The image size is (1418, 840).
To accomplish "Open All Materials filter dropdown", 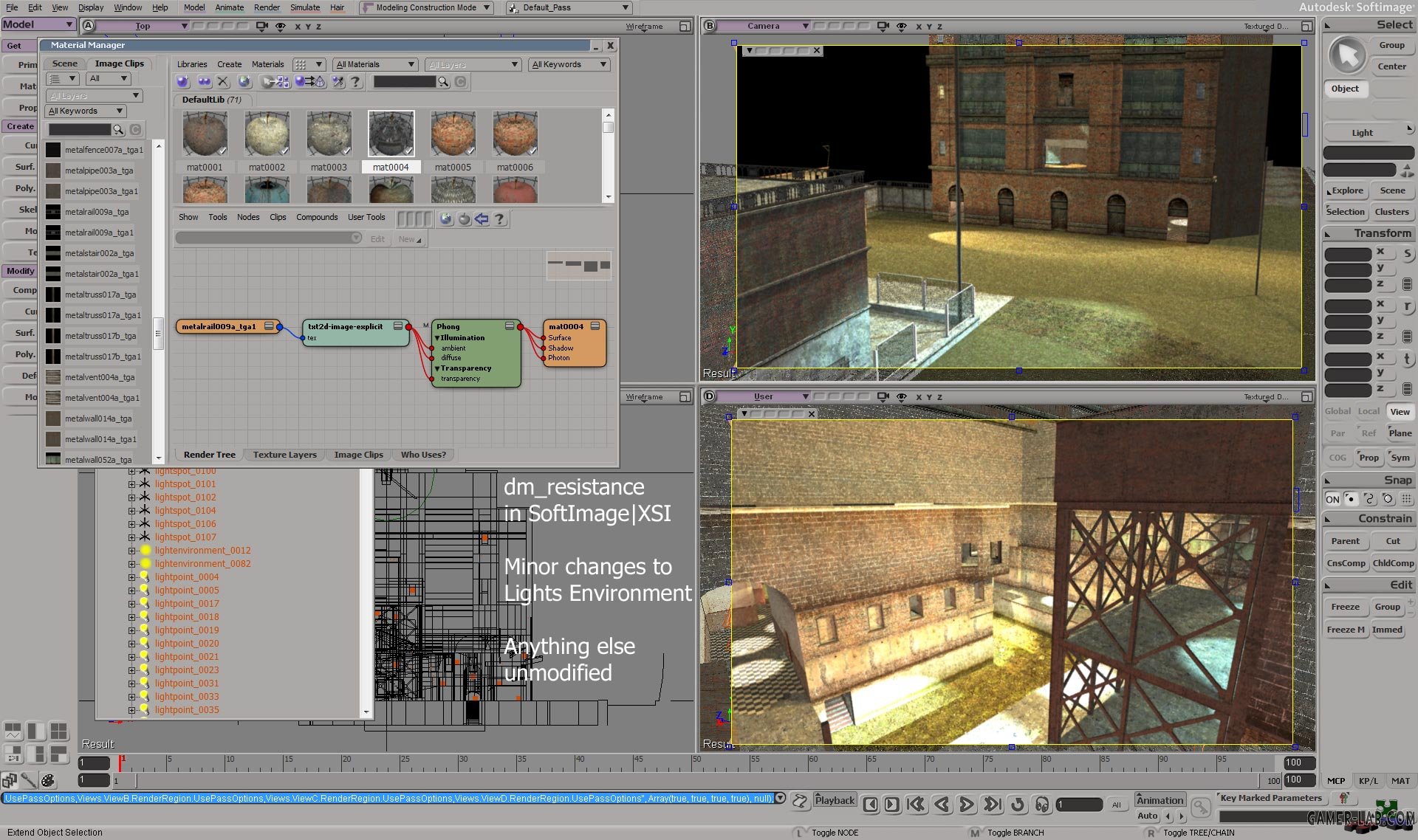I will click(x=376, y=64).
